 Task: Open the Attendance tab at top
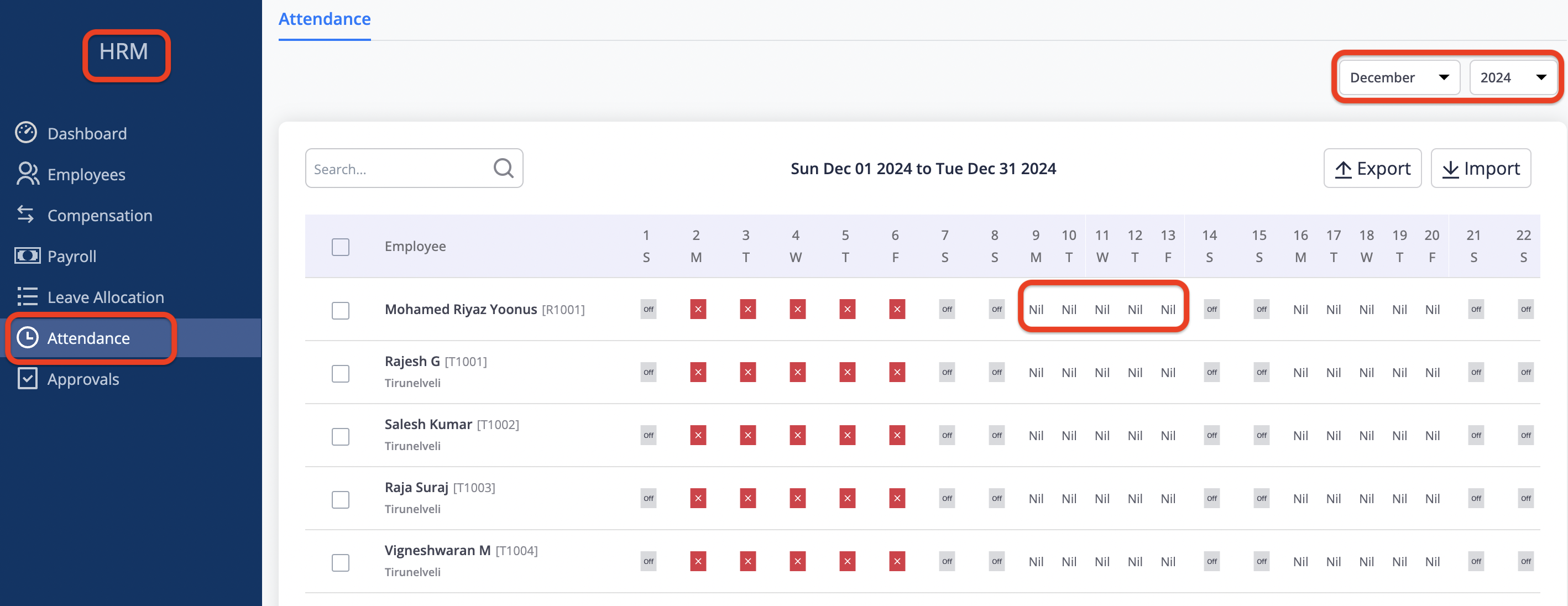(325, 19)
